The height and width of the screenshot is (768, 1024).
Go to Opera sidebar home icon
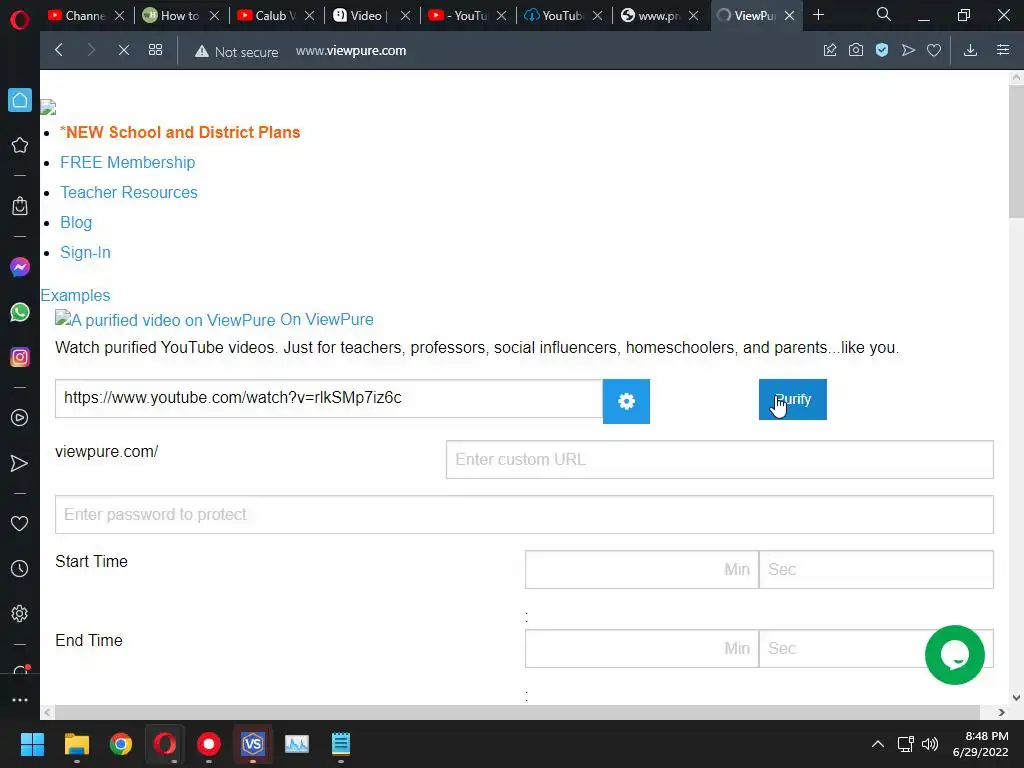(20, 100)
